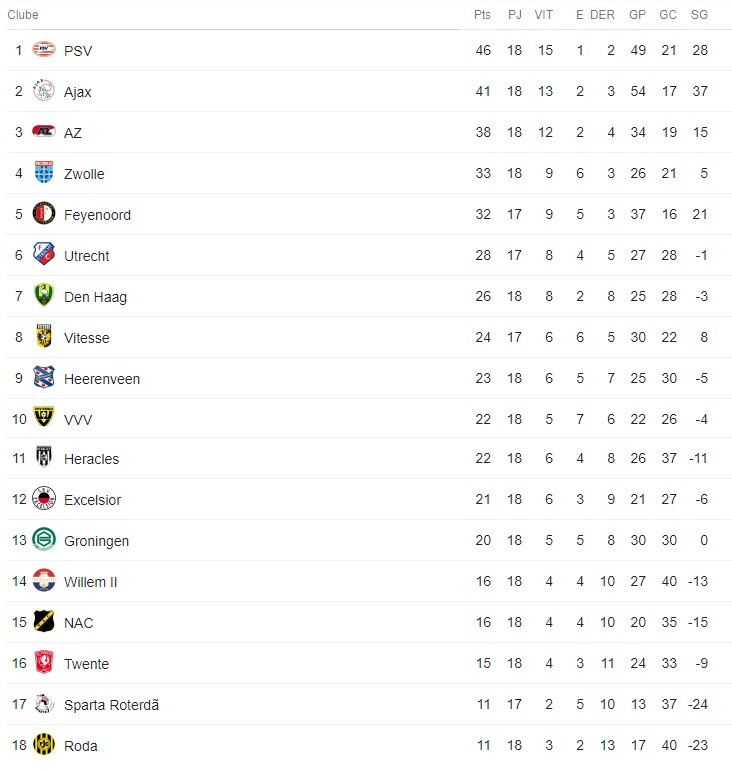This screenshot has height=771, width=732.
Task: Click the Pts column header
Action: [x=482, y=15]
